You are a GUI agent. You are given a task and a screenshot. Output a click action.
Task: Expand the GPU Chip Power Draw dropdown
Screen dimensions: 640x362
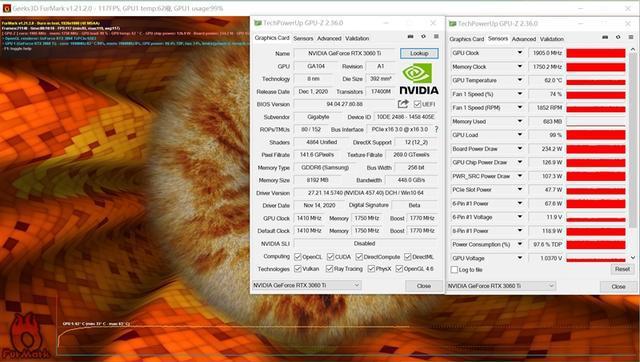pos(520,162)
